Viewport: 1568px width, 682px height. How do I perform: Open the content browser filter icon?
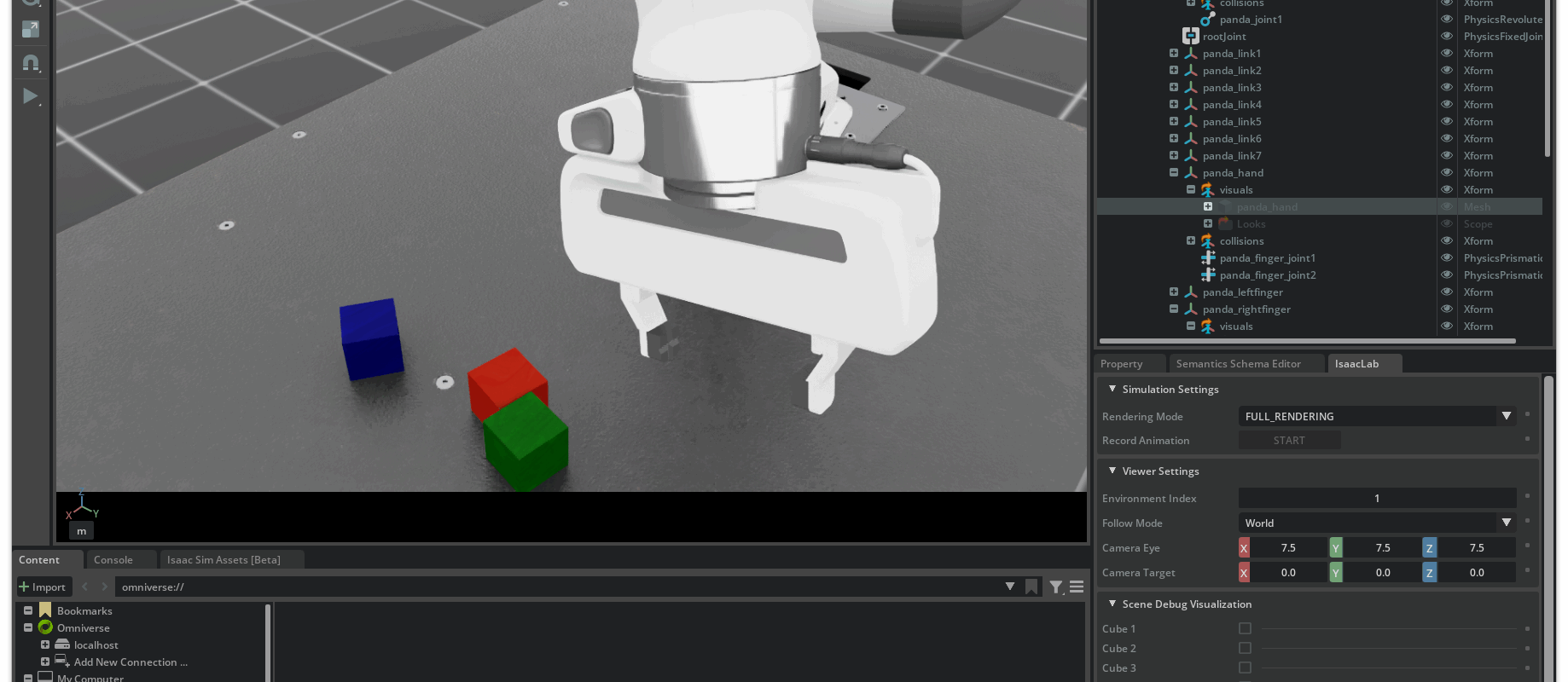pos(1056,587)
